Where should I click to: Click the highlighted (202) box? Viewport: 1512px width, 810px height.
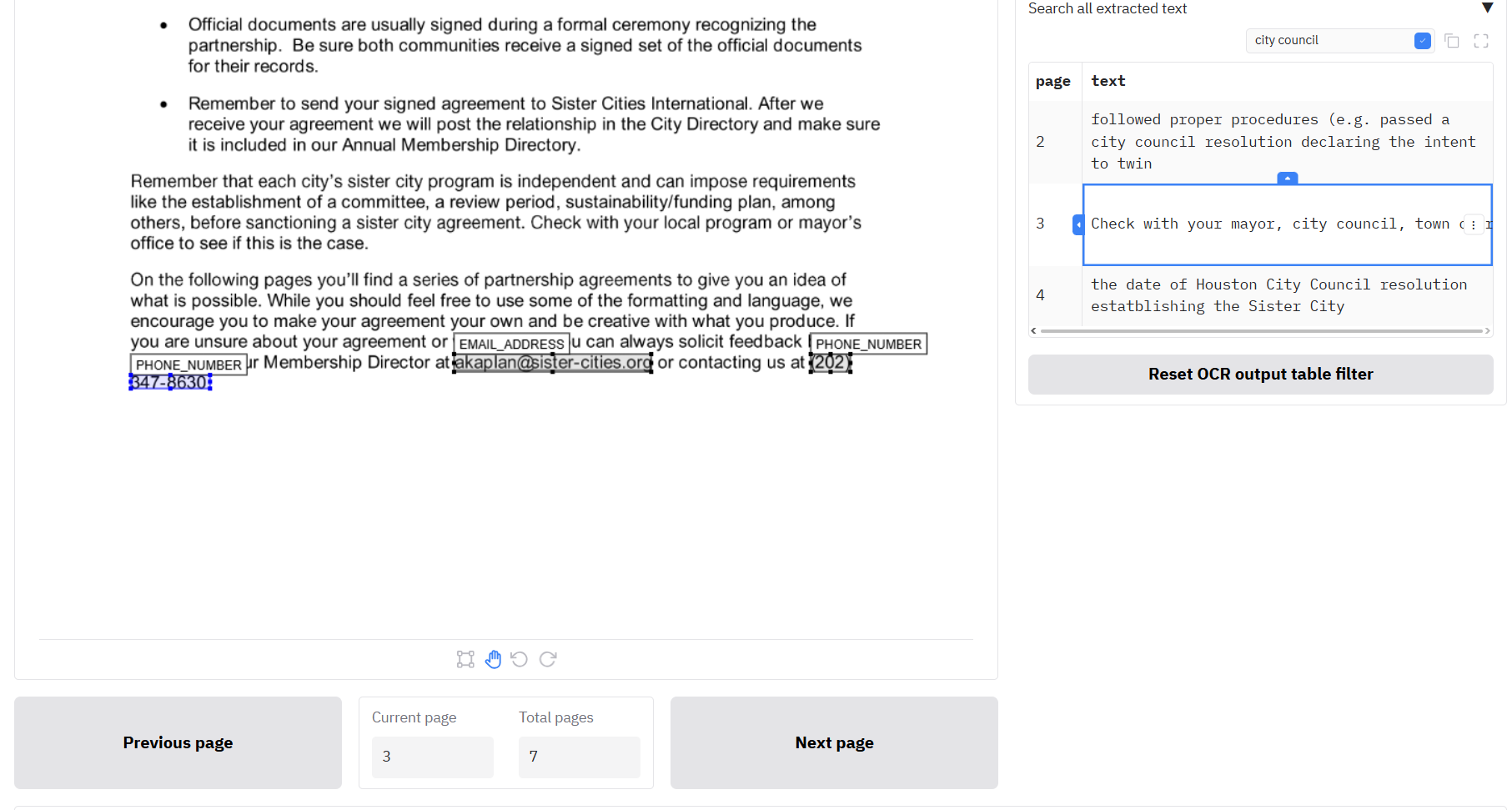pyautogui.click(x=831, y=363)
